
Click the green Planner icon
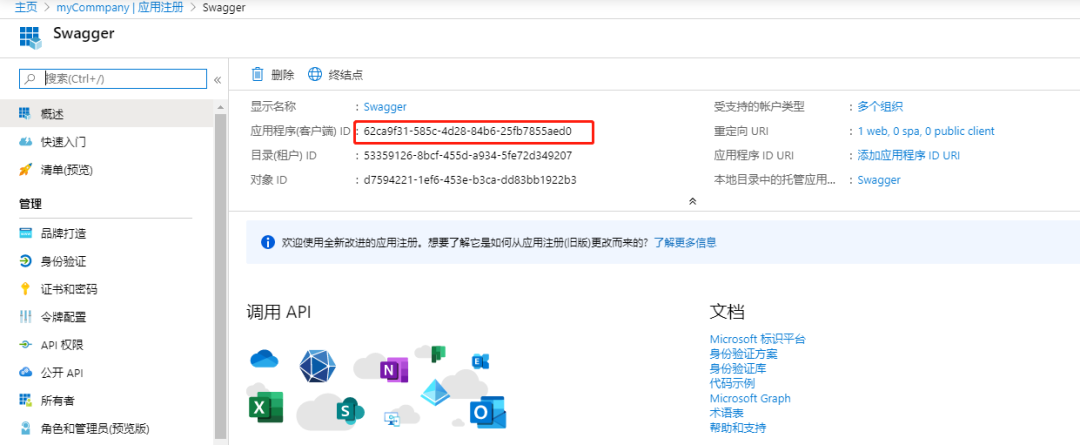(x=437, y=353)
